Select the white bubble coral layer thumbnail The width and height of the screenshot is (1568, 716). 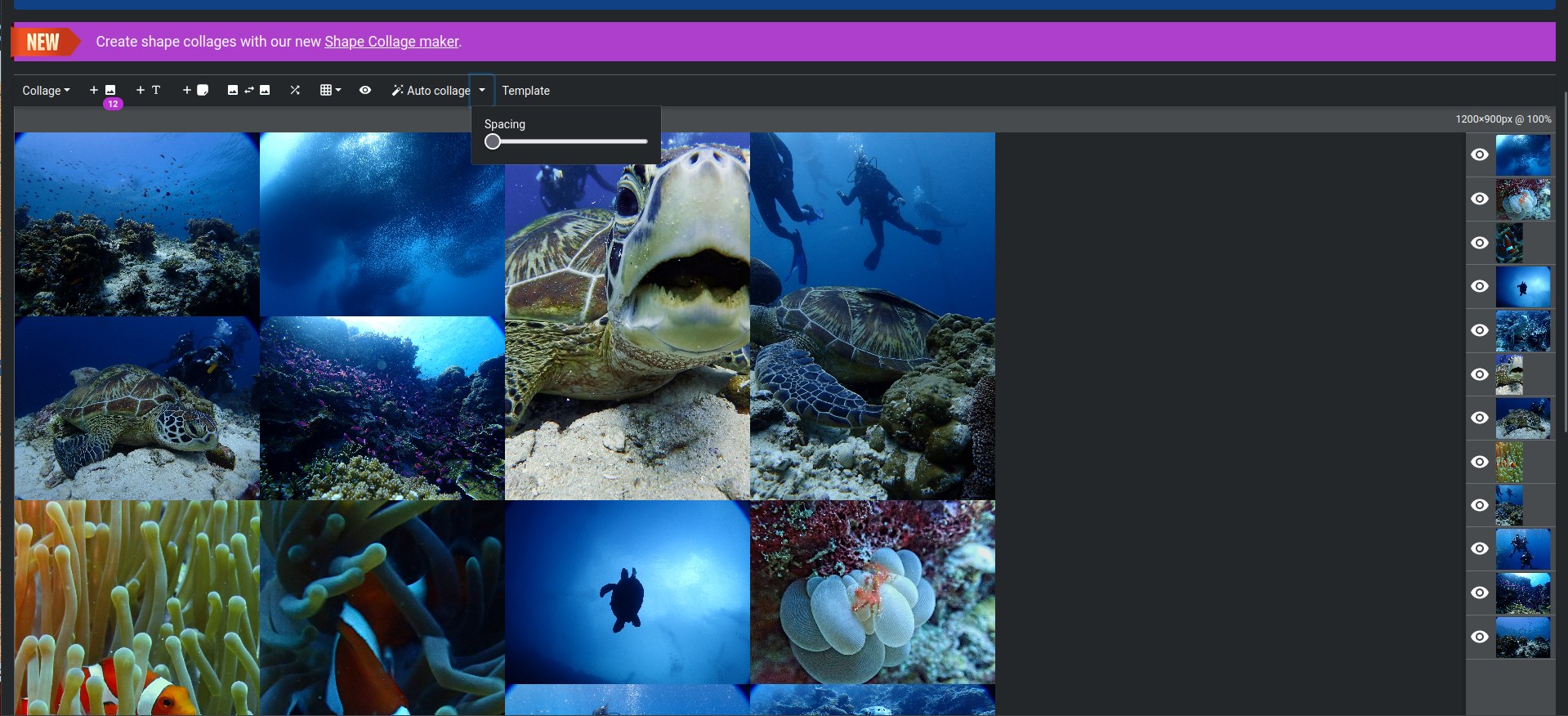(x=1522, y=199)
